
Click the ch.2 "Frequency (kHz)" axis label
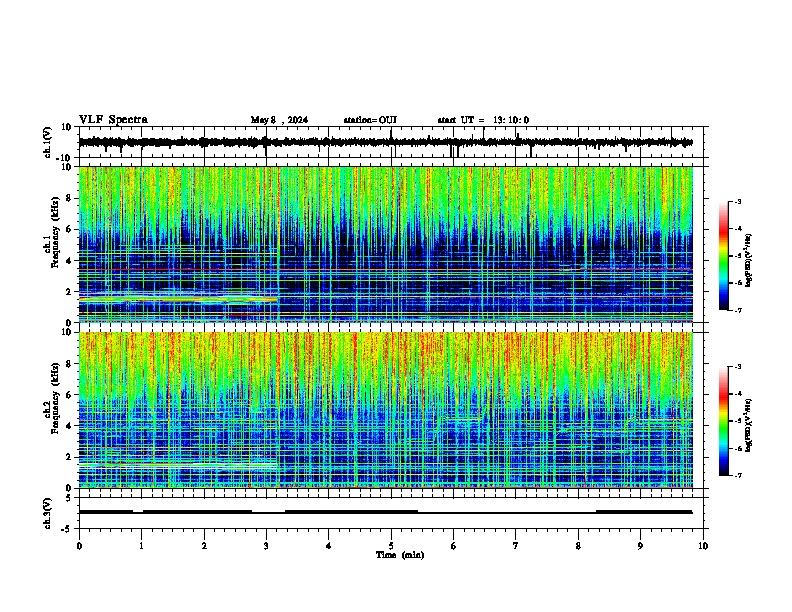point(55,398)
